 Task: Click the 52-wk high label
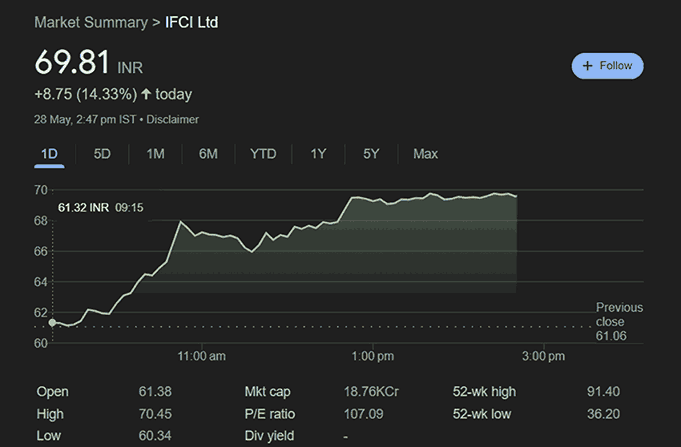click(x=484, y=391)
